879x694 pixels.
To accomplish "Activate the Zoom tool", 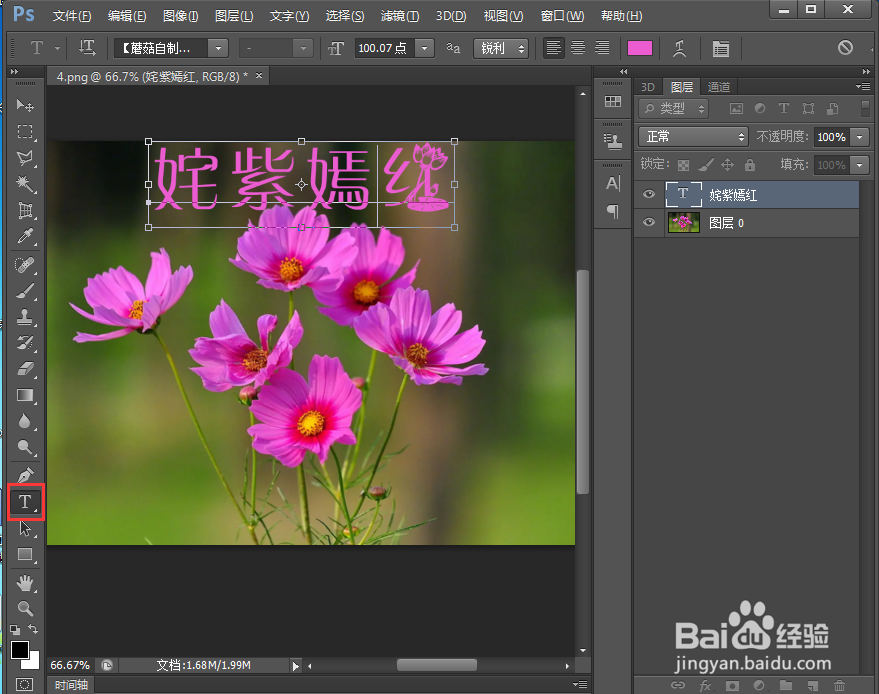I will pos(25,607).
